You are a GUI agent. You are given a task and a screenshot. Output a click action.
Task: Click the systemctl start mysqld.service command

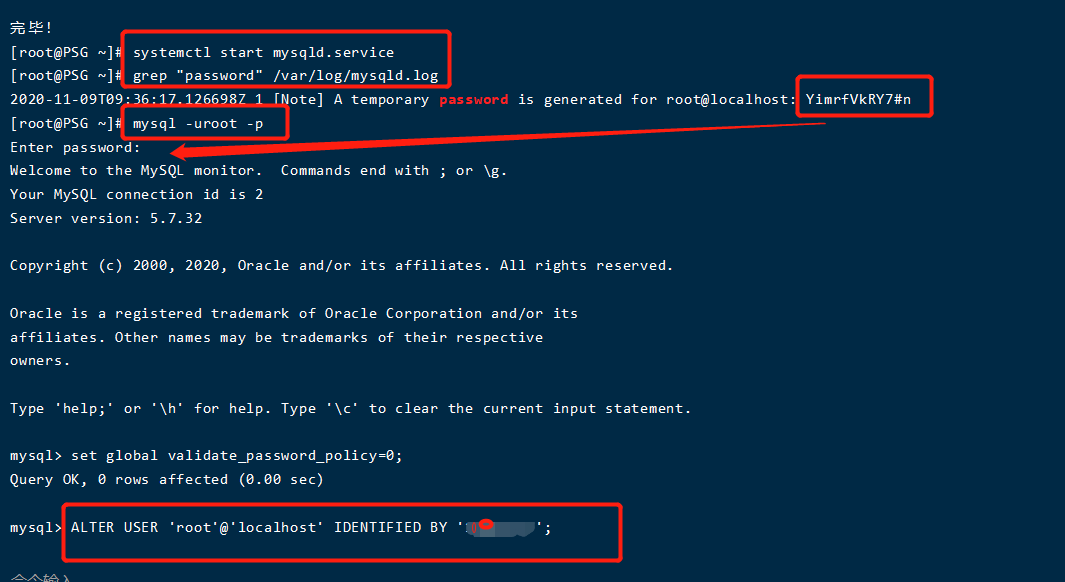pyautogui.click(x=264, y=52)
